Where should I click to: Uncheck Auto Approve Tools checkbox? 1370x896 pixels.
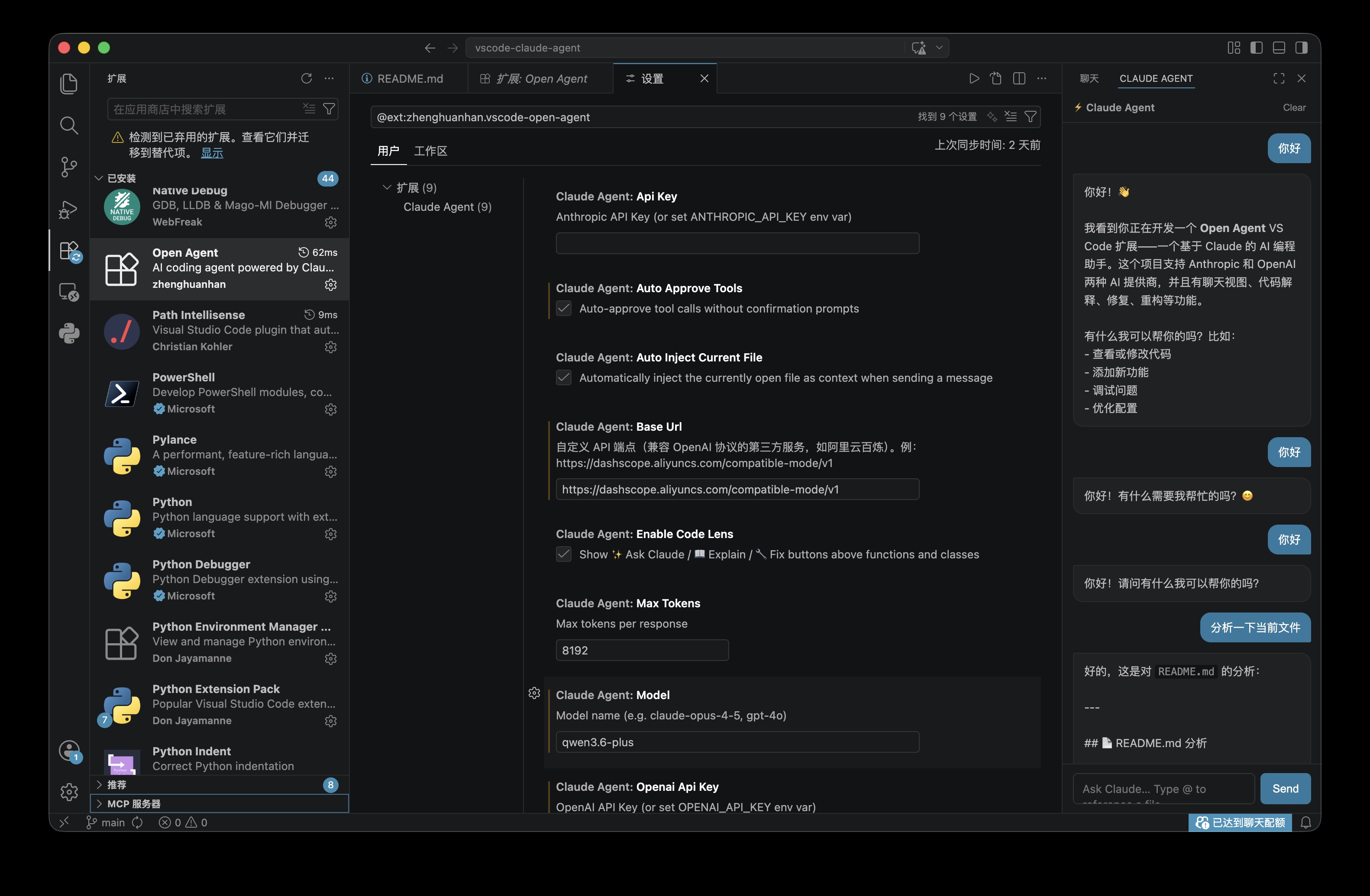(x=563, y=309)
